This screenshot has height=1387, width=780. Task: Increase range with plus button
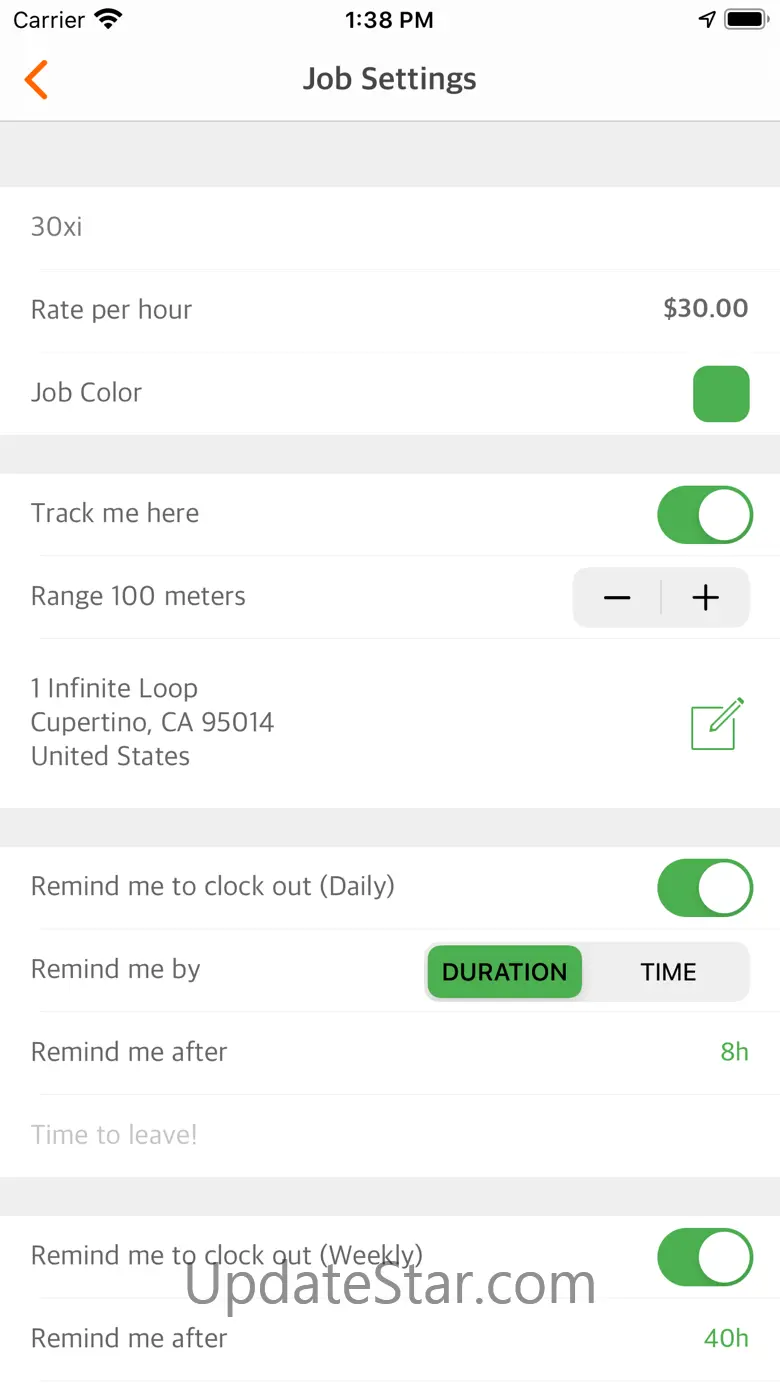(705, 598)
